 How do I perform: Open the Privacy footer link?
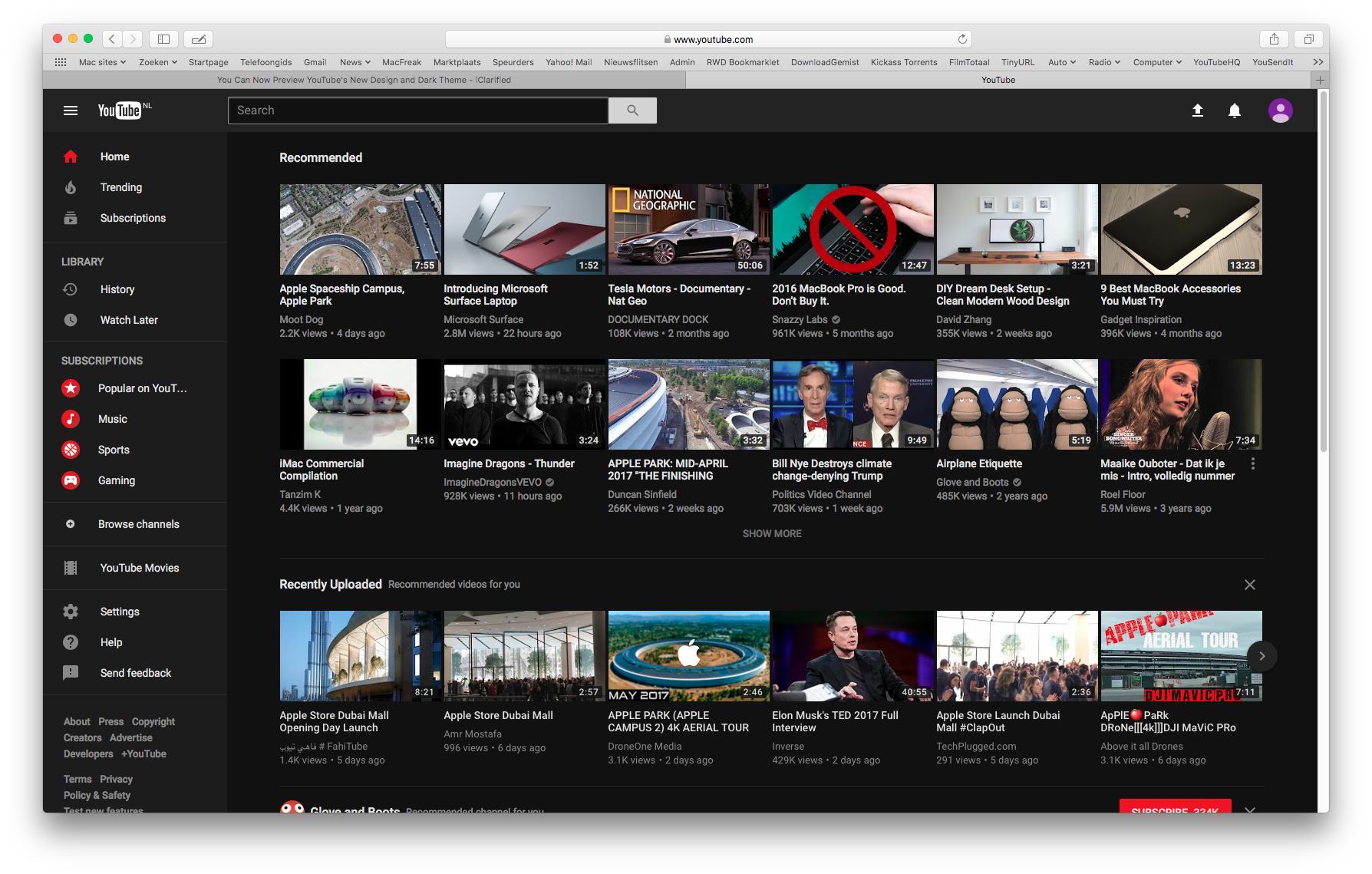pyautogui.click(x=117, y=779)
